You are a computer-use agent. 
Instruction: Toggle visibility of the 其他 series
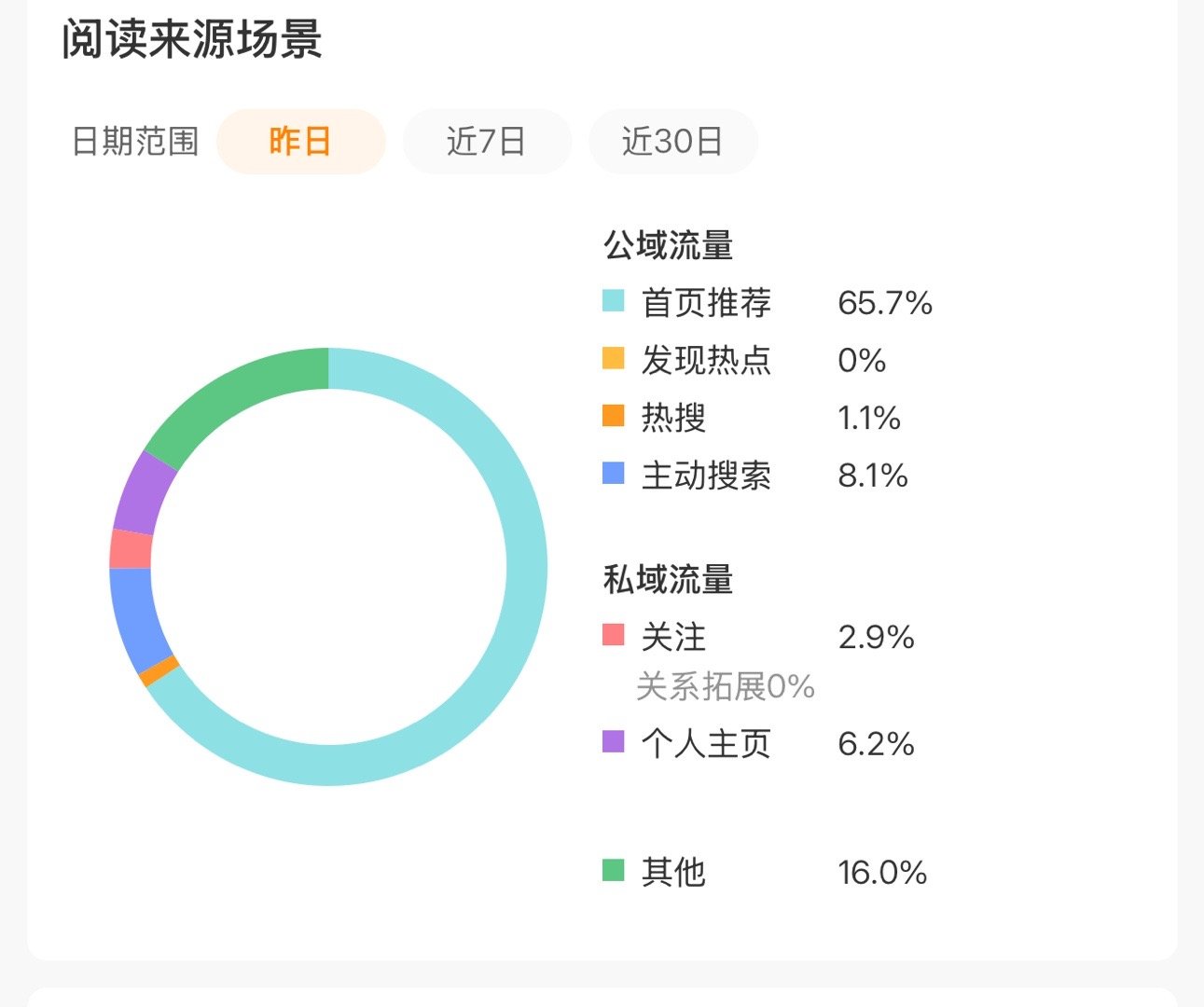coord(673,872)
